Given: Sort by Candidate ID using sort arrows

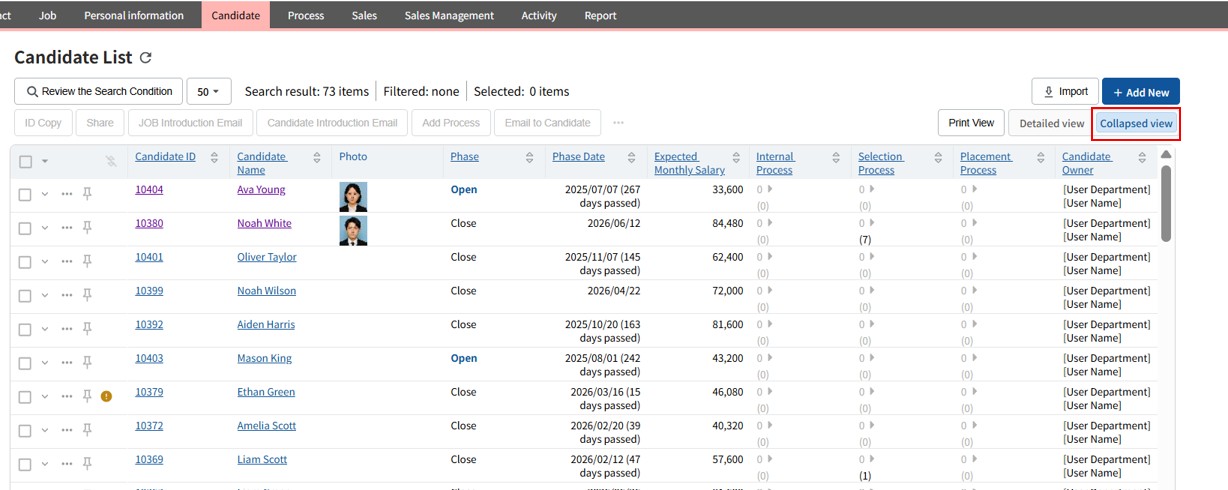Looking at the screenshot, I should click(x=214, y=157).
